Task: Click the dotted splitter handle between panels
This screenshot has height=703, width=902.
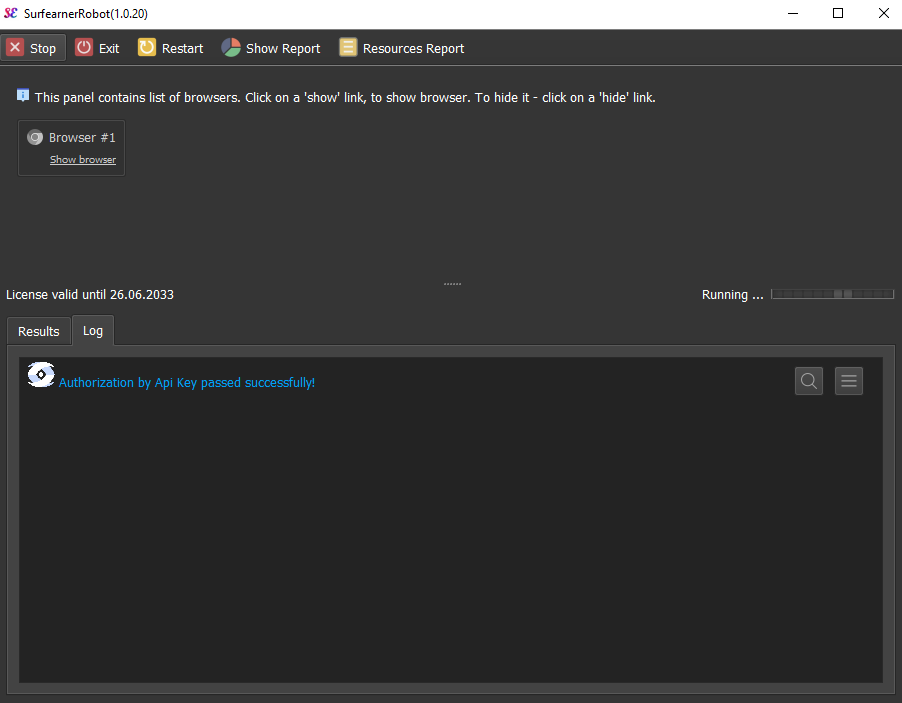Action: [x=452, y=284]
